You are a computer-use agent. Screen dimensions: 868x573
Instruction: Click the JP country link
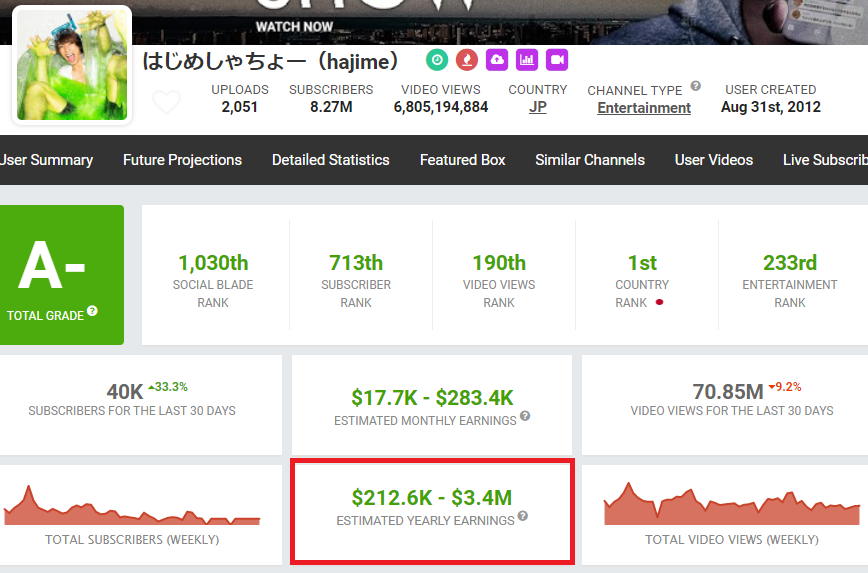(537, 107)
